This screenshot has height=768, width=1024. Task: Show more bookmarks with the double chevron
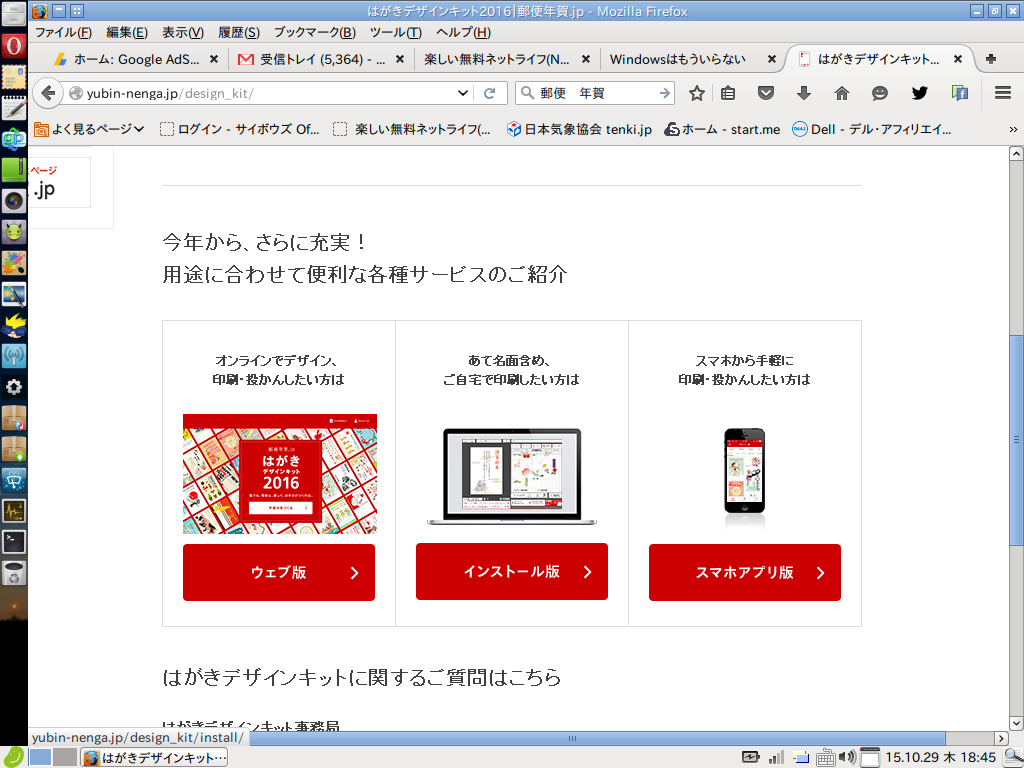point(1013,129)
